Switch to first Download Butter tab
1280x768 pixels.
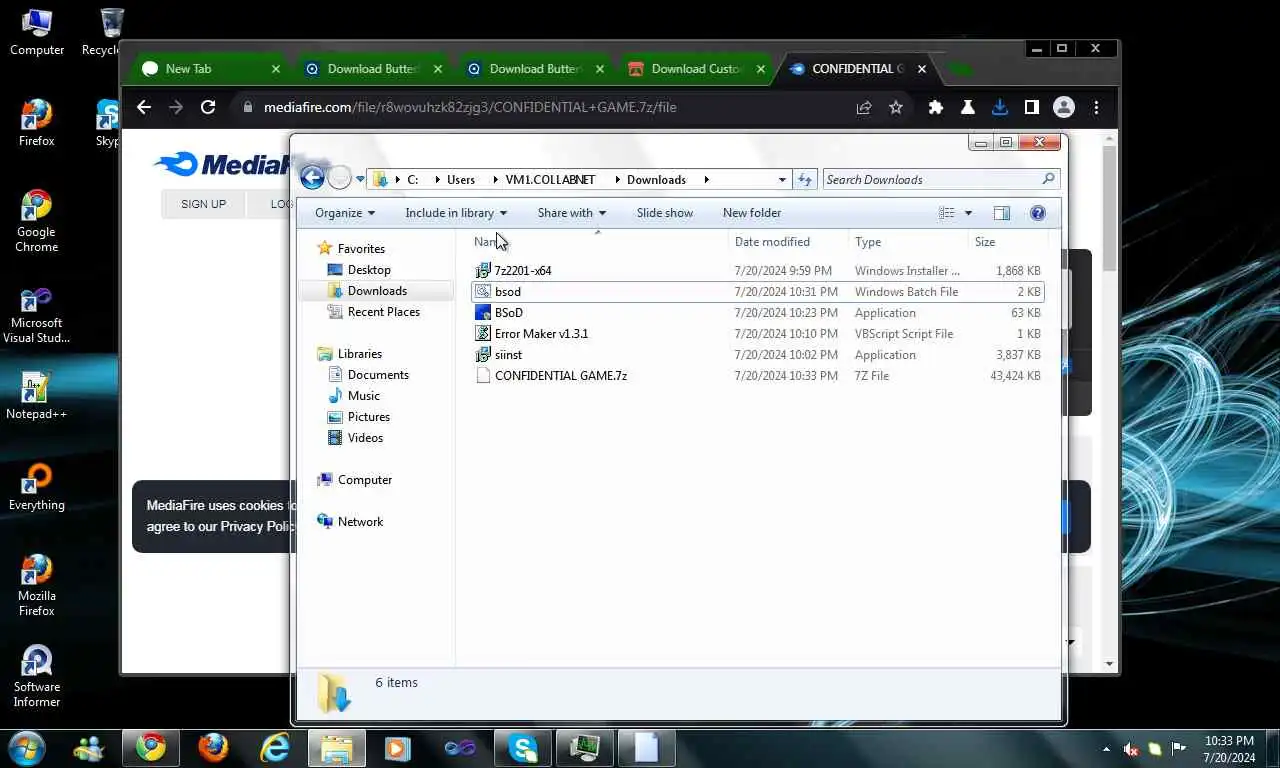(x=372, y=69)
